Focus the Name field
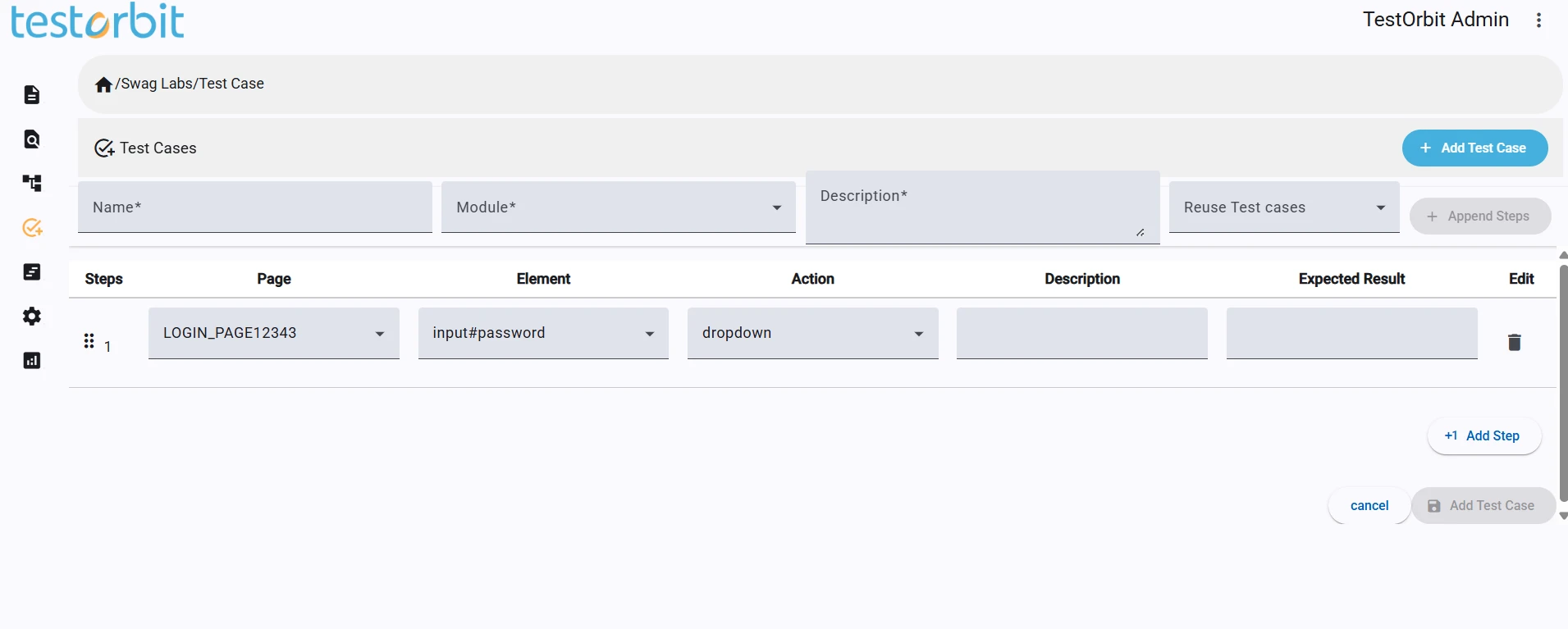 tap(255, 207)
